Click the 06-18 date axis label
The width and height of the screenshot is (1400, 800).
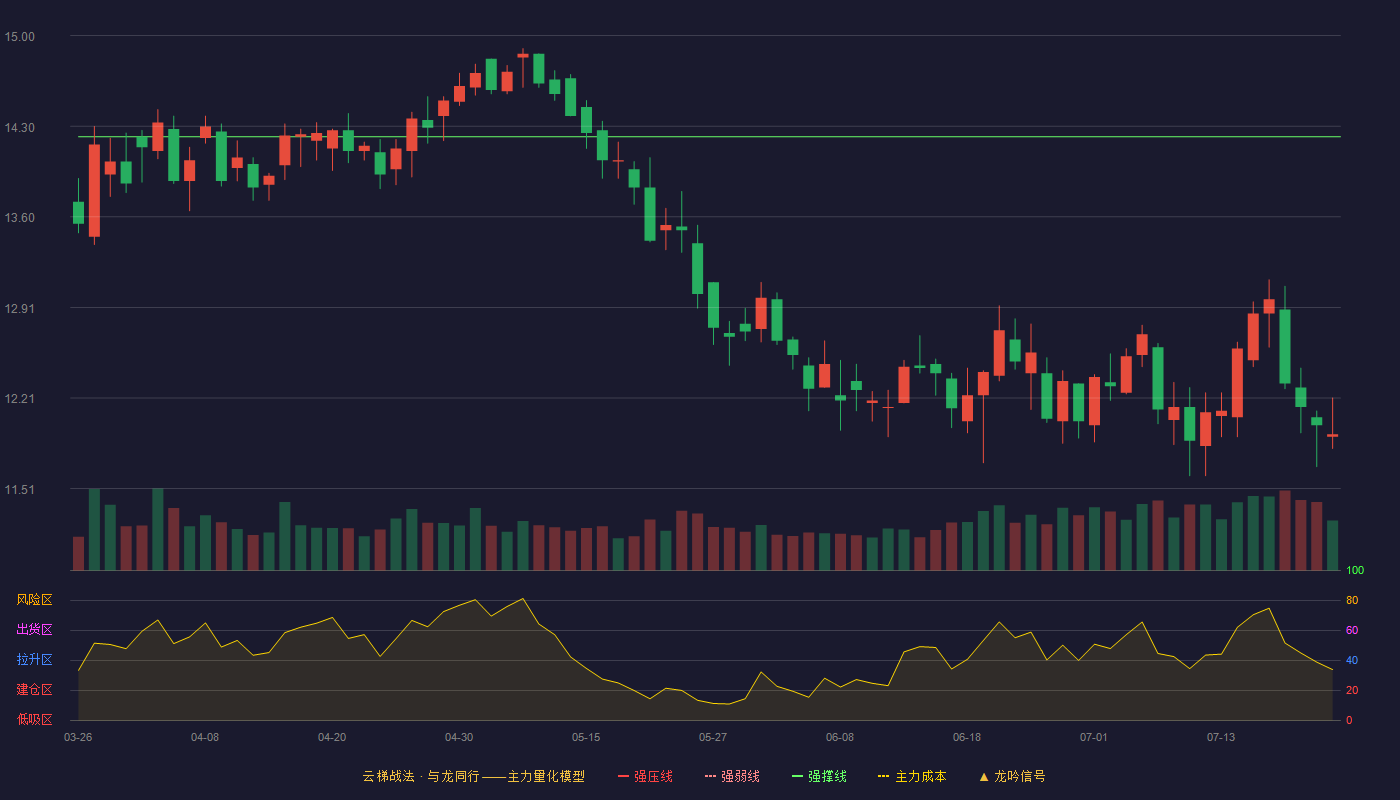[x=967, y=737]
